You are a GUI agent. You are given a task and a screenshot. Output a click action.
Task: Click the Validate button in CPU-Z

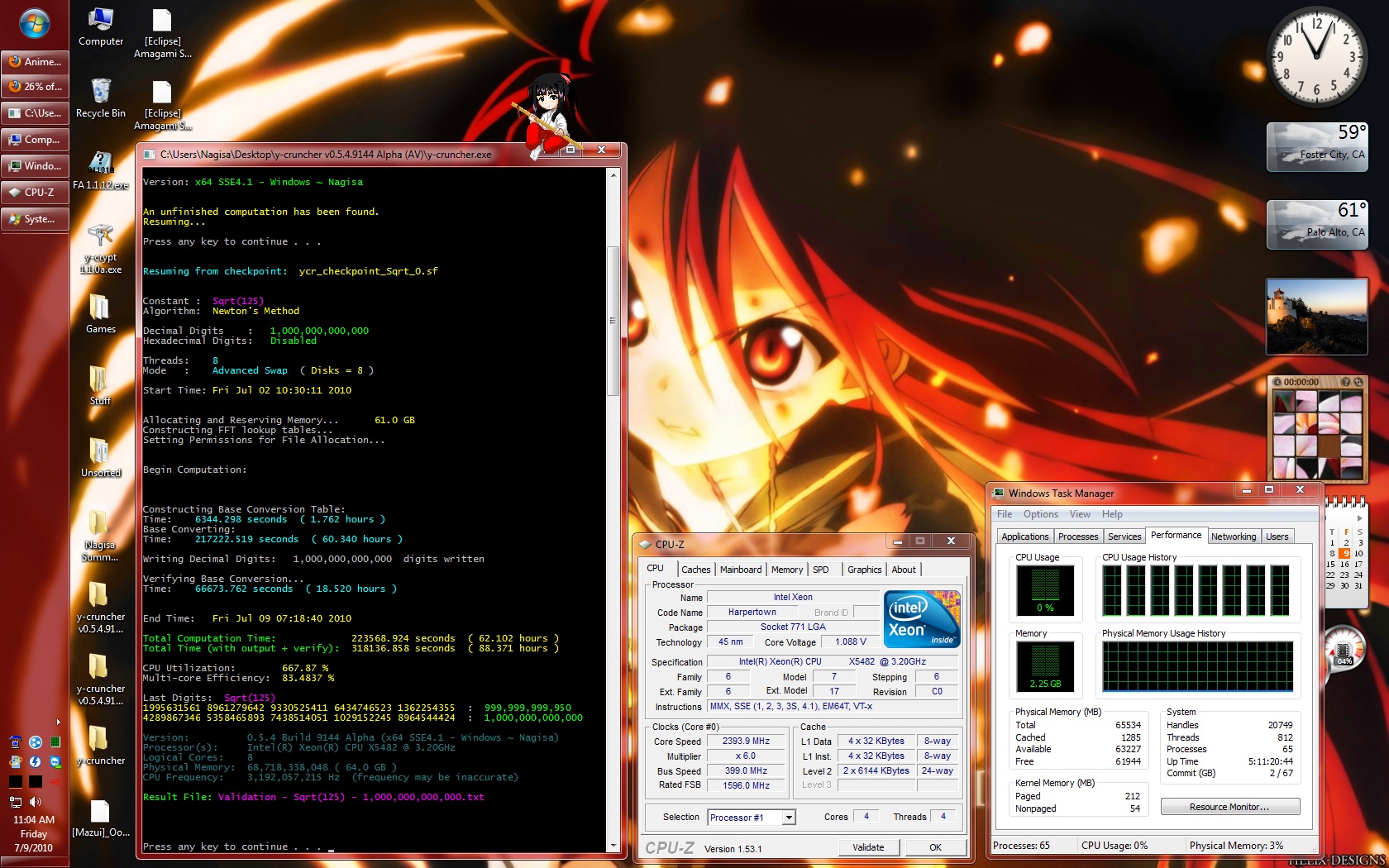pos(867,847)
